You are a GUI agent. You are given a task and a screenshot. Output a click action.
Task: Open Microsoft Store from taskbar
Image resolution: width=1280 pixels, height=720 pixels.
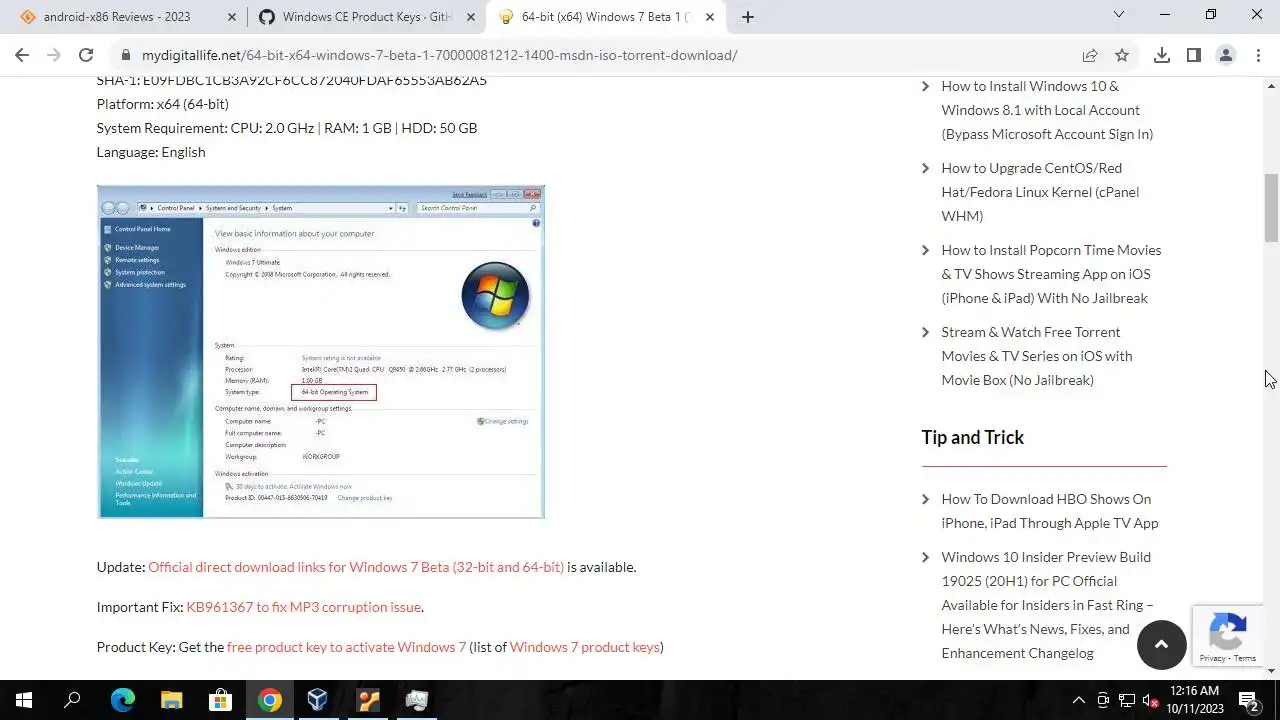click(x=220, y=700)
